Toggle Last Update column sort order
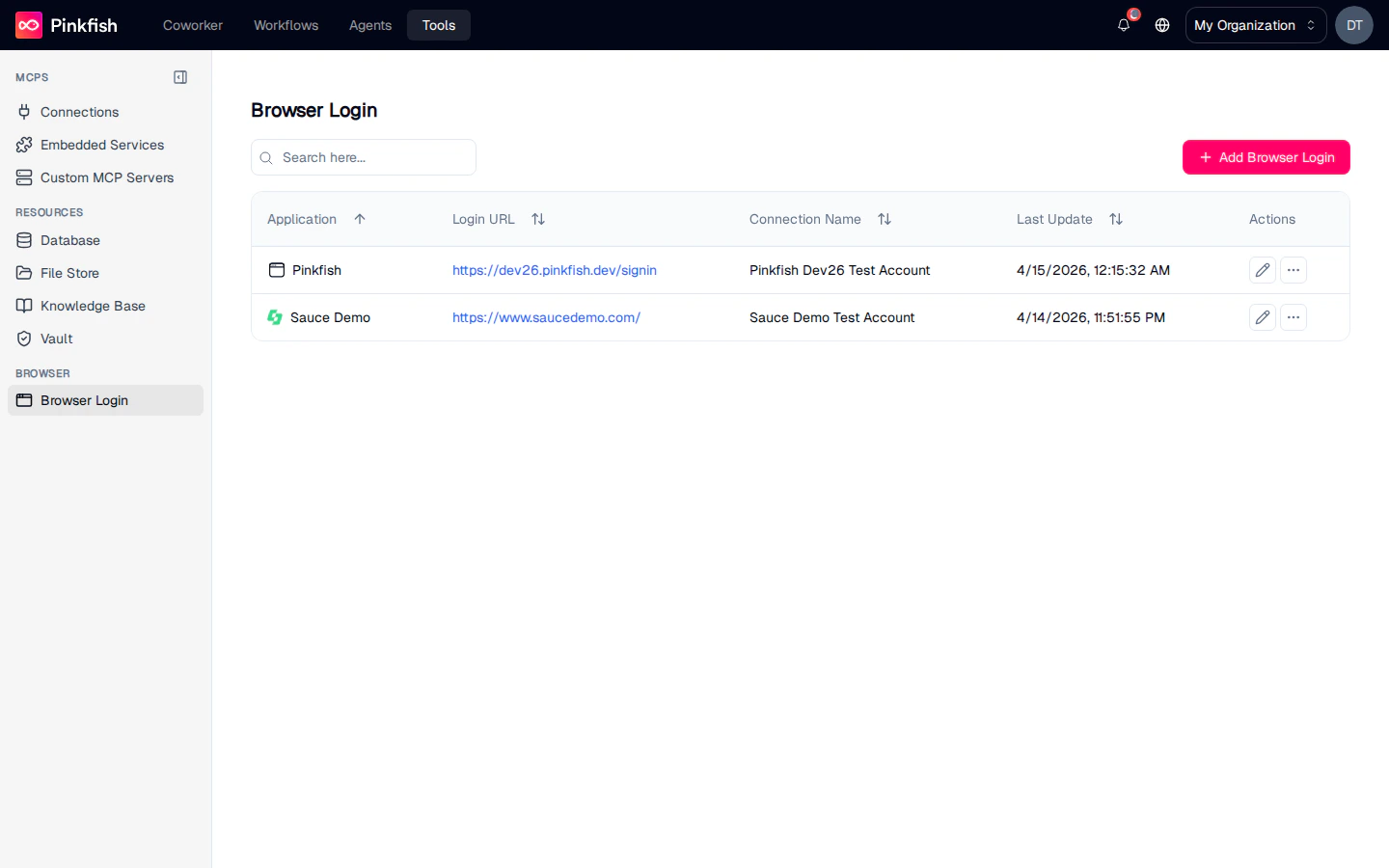1389x868 pixels. (1116, 219)
